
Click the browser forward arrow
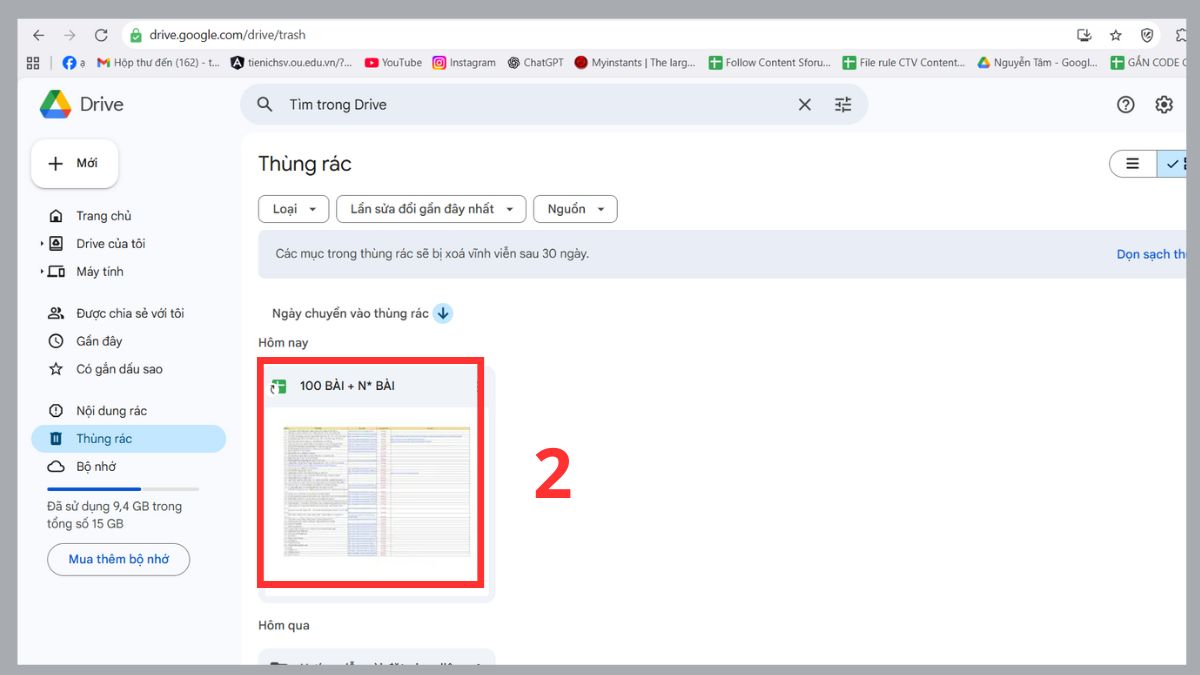[x=69, y=35]
